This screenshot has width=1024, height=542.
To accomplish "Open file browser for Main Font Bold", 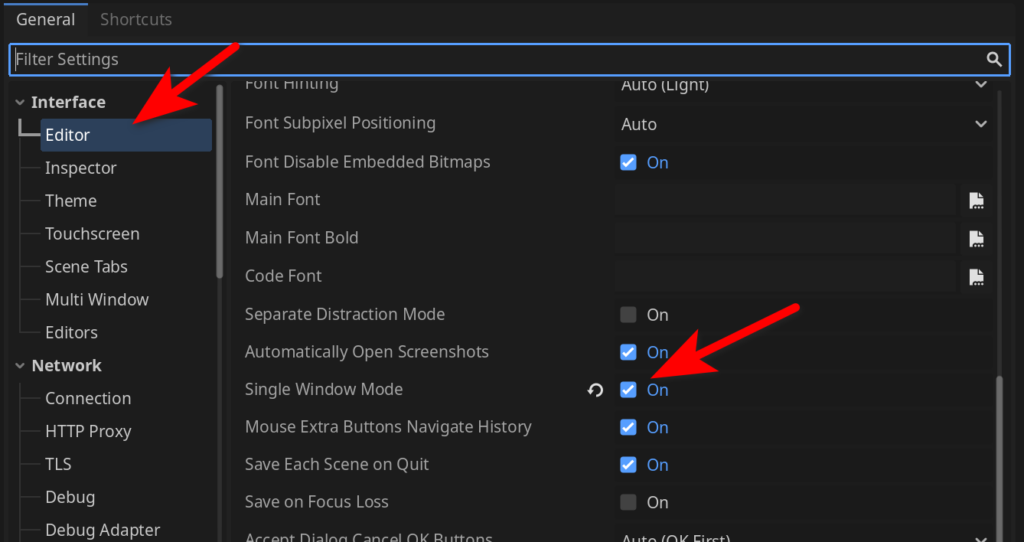I will pyautogui.click(x=976, y=238).
